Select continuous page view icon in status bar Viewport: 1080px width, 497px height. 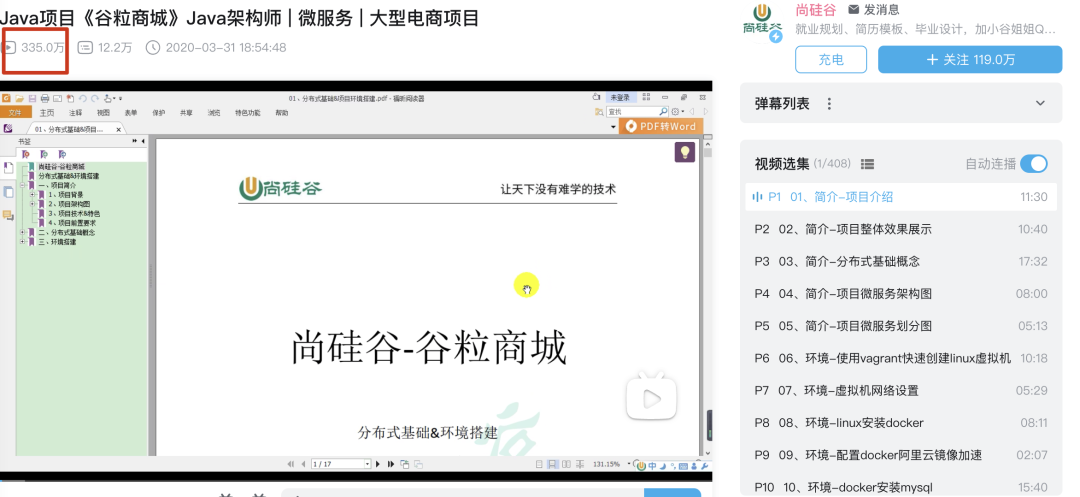coord(552,464)
